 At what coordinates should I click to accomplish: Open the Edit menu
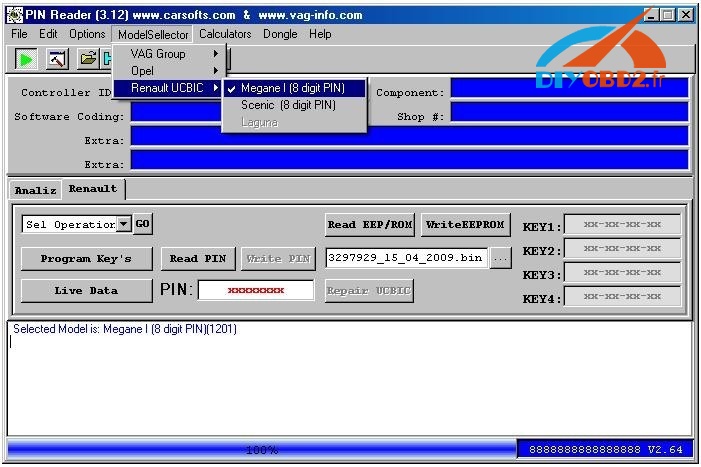click(48, 34)
